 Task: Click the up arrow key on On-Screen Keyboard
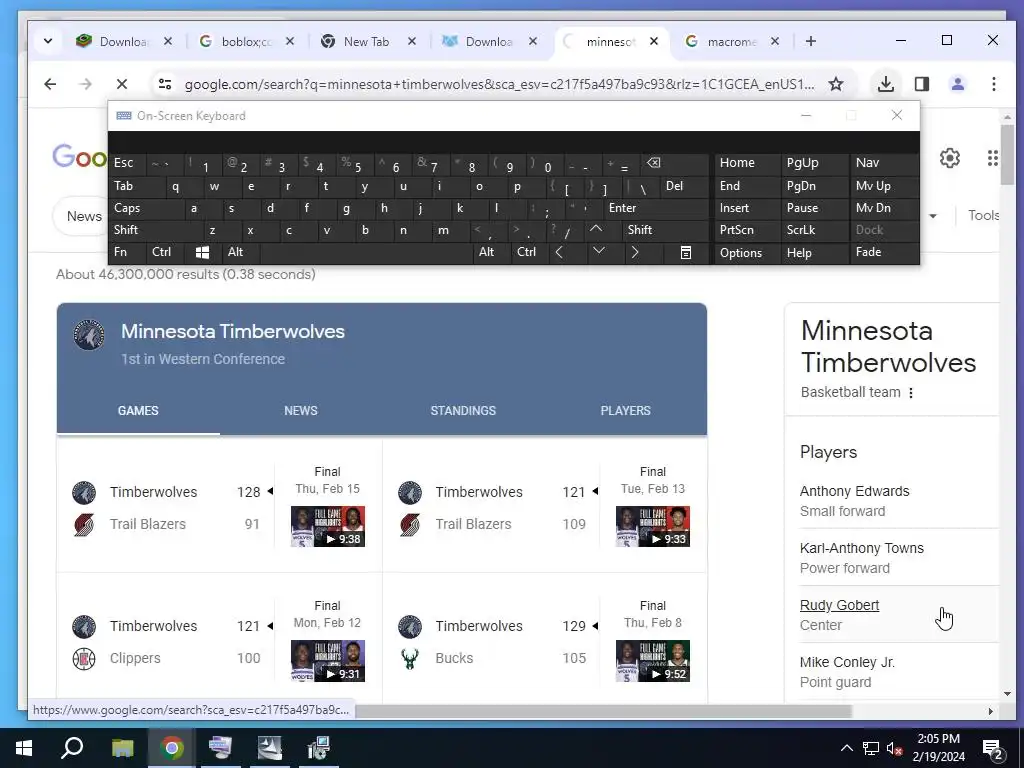[596, 229]
